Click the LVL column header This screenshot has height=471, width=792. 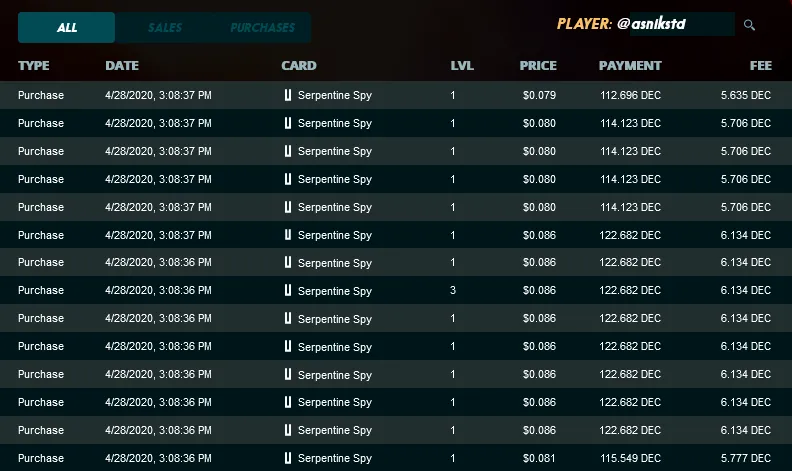pyautogui.click(x=462, y=66)
